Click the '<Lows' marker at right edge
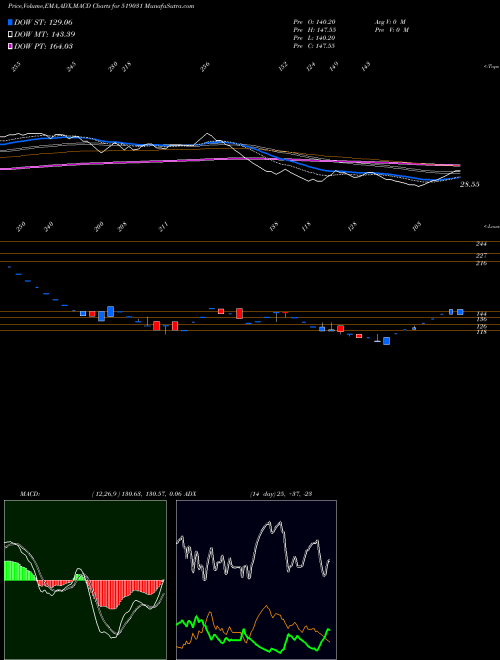Screen dimensions: 500x660 pyautogui.click(x=492, y=226)
